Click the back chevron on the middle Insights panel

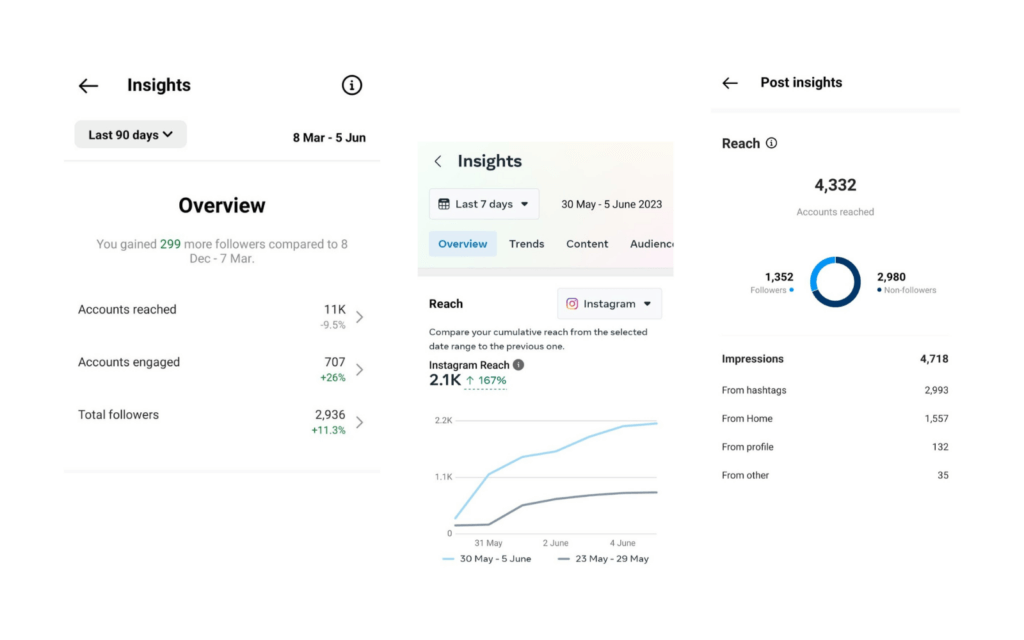[438, 161]
